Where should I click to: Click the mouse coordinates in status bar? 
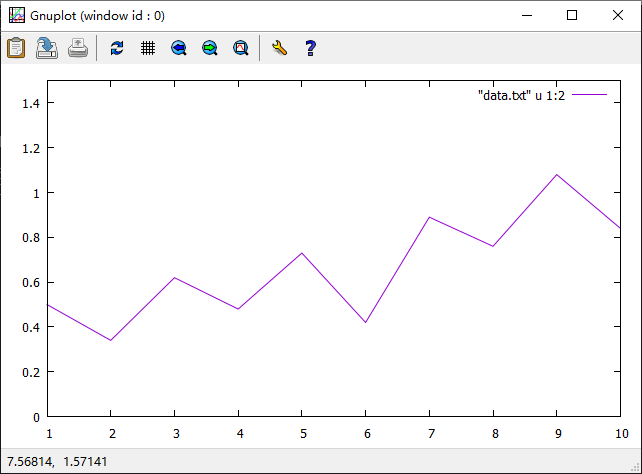57,462
